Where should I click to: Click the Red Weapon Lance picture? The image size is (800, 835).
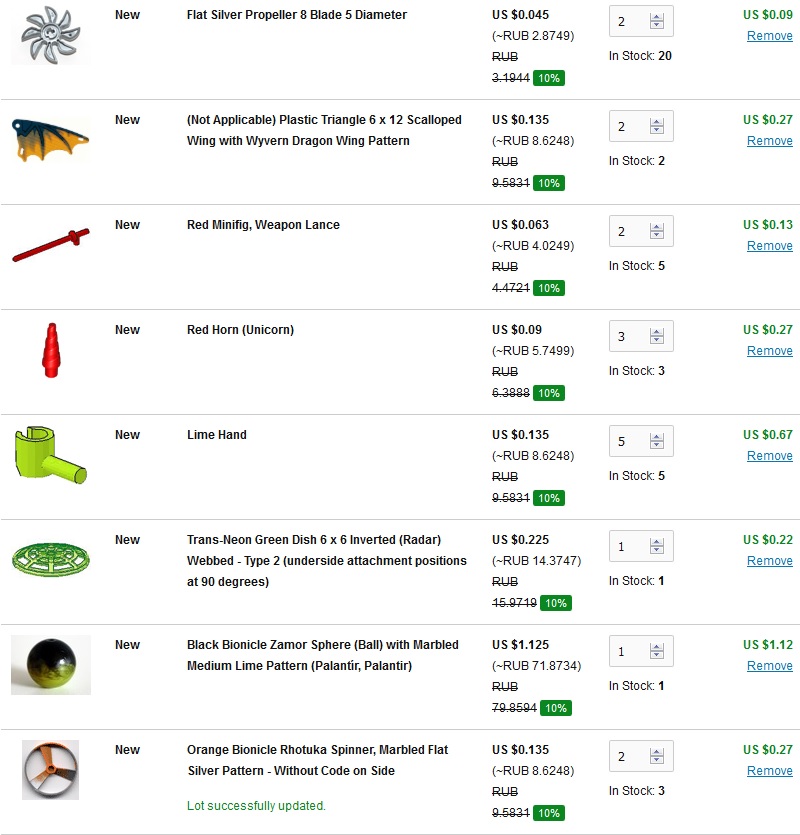[50, 245]
